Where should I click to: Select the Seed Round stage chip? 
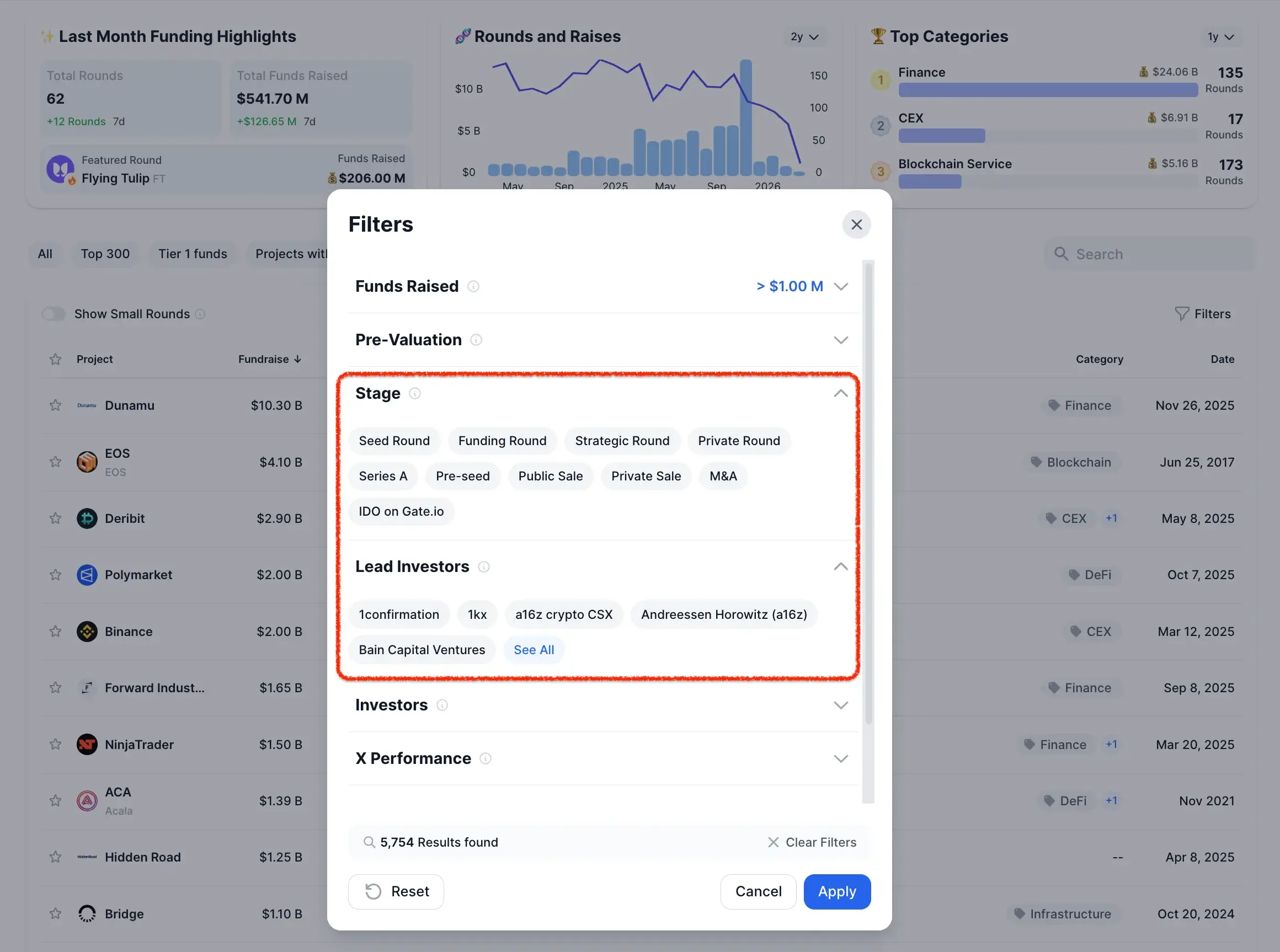394,441
